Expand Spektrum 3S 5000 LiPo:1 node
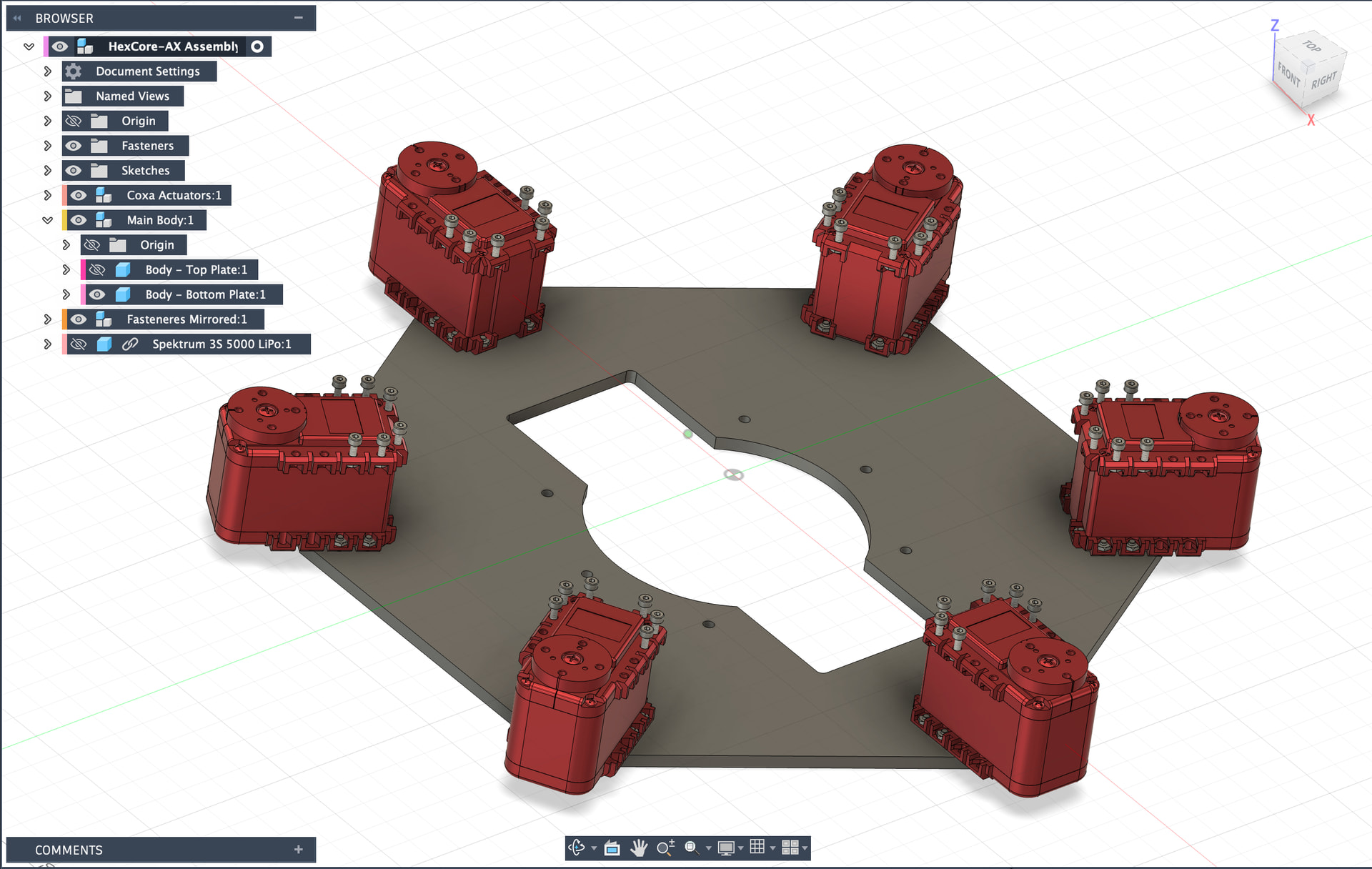 (47, 344)
